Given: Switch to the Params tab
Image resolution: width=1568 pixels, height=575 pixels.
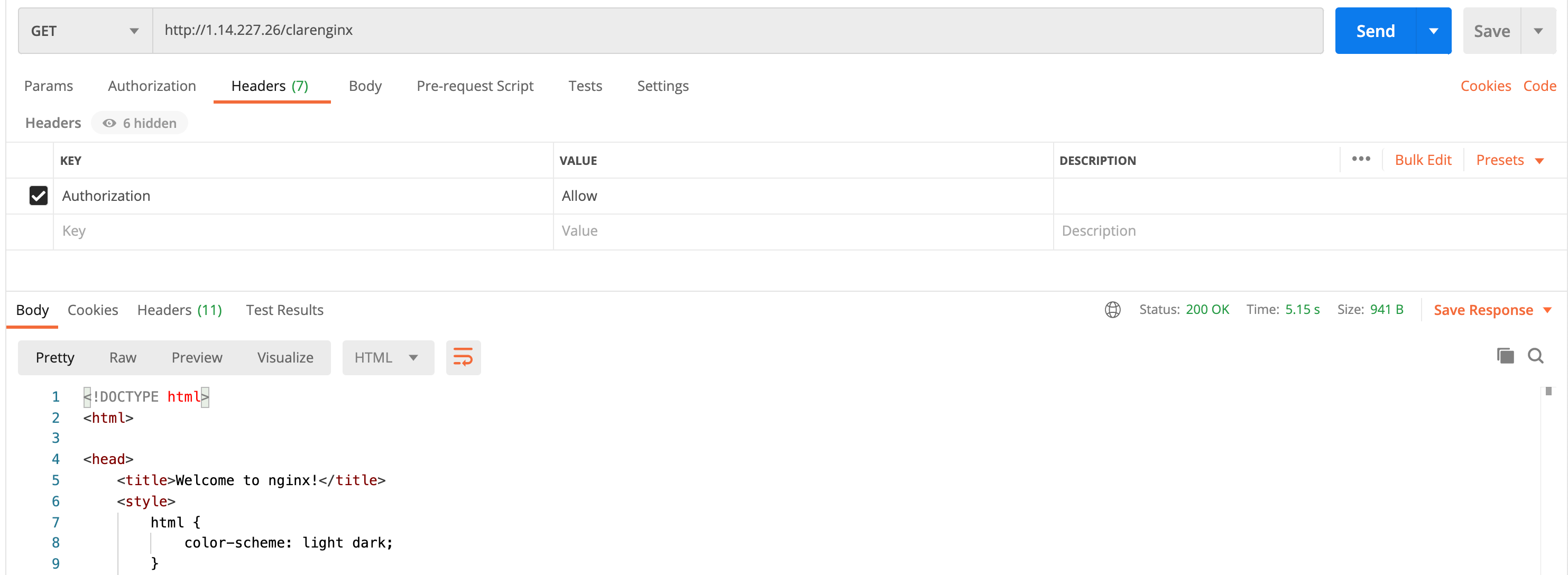Looking at the screenshot, I should 48,86.
